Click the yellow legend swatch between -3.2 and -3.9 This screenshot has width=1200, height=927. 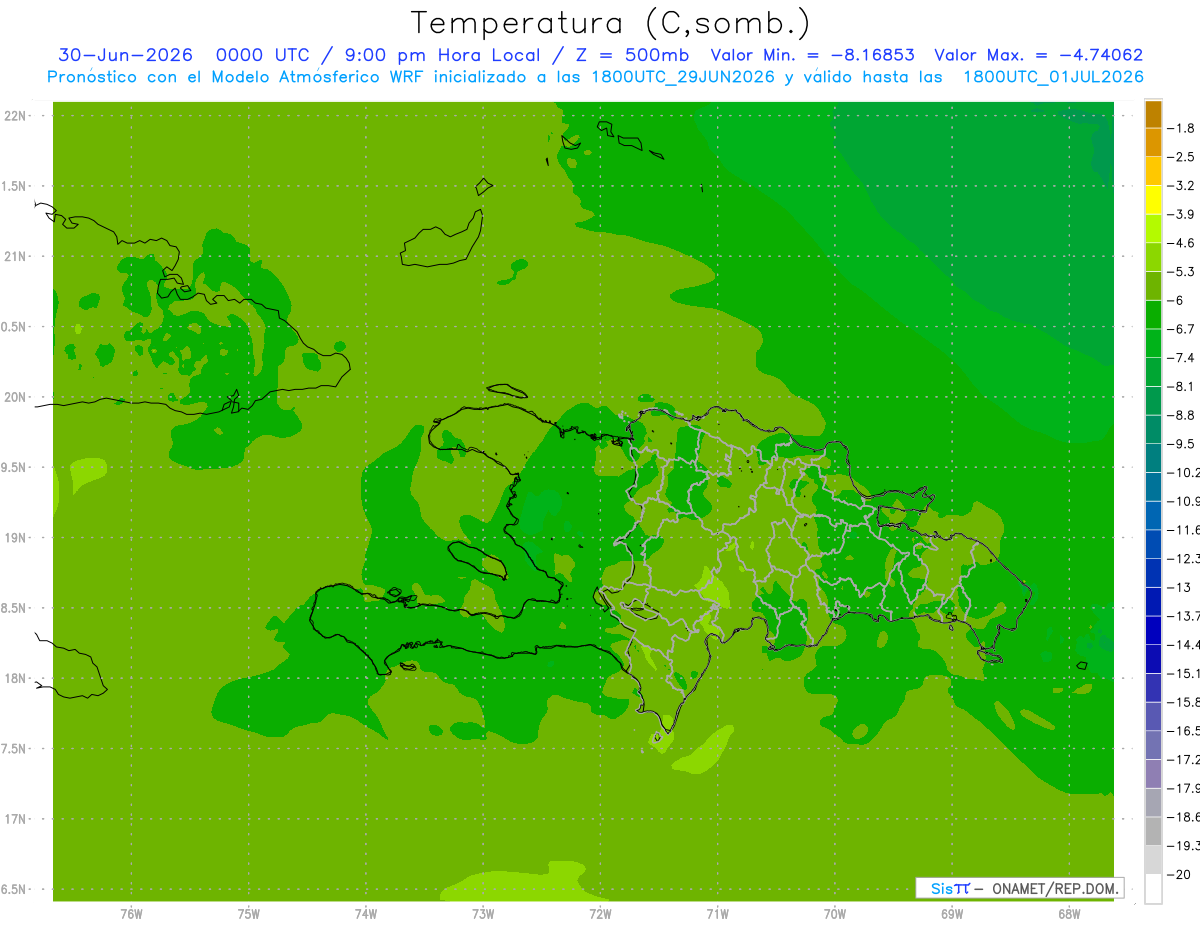1153,200
